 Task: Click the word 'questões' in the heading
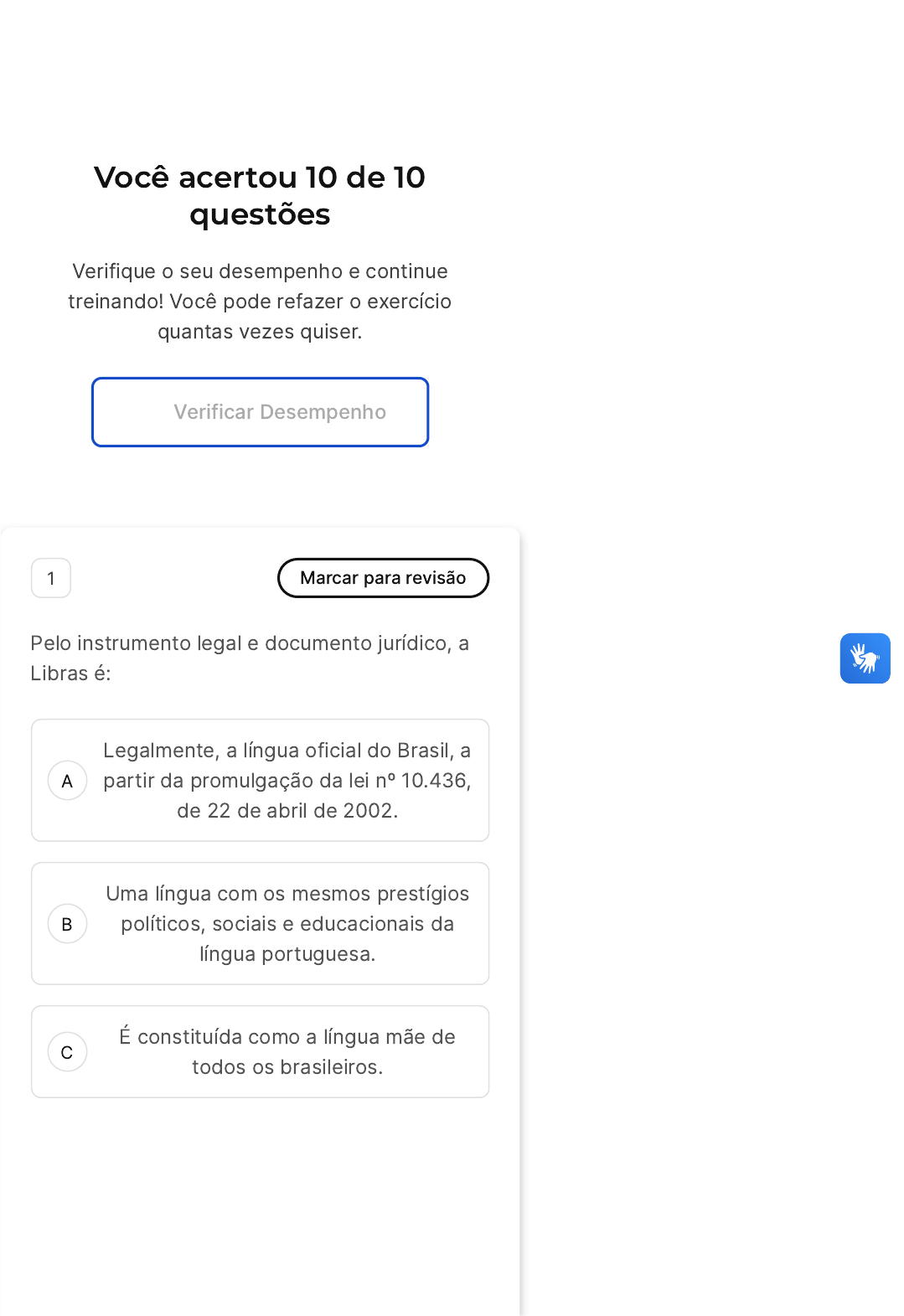(260, 215)
